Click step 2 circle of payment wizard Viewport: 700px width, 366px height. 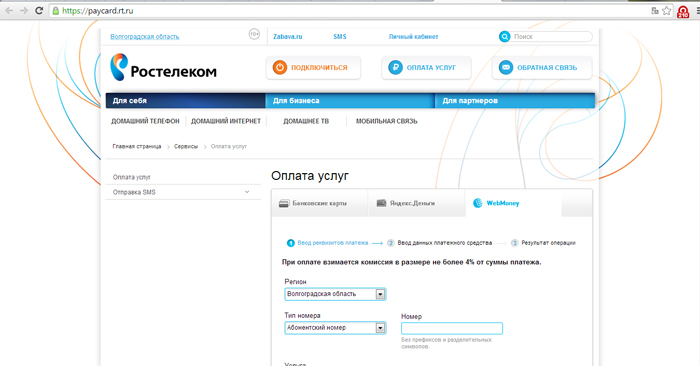click(x=391, y=243)
